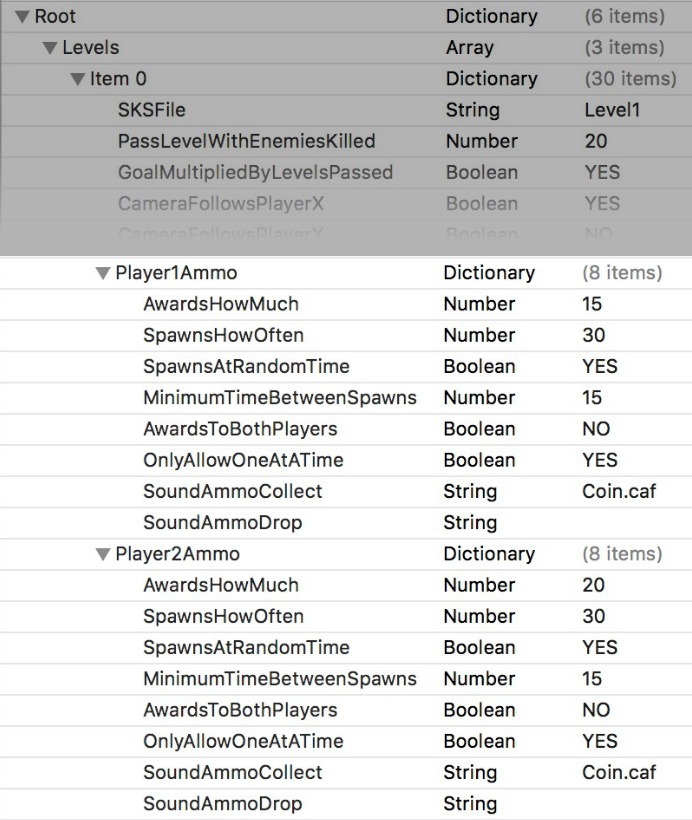Collapse the Levels array triangle
Screen dimensions: 692x820
click(x=50, y=48)
